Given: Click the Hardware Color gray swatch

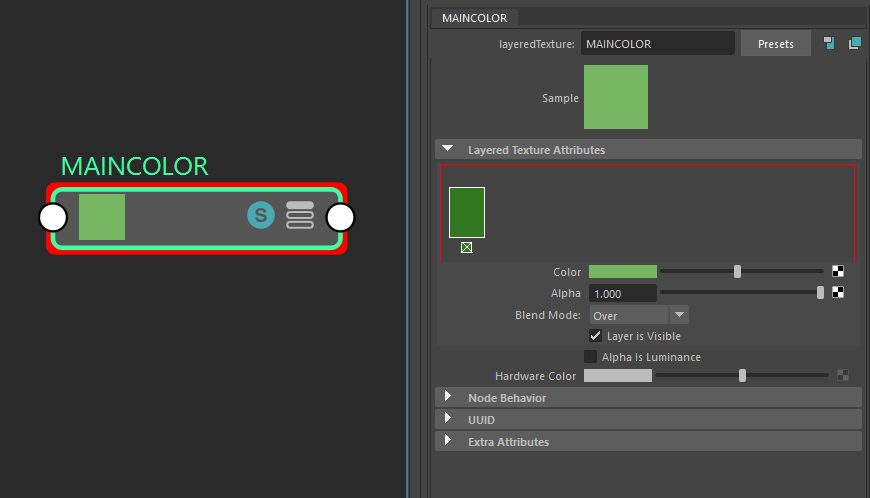Looking at the screenshot, I should (x=618, y=375).
